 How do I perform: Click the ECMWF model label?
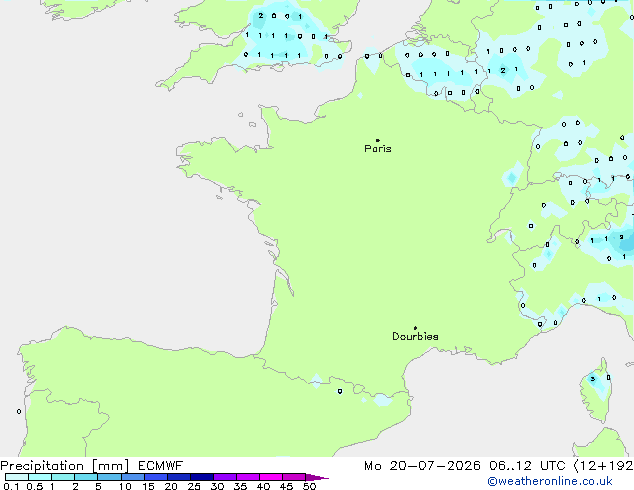coord(161,466)
